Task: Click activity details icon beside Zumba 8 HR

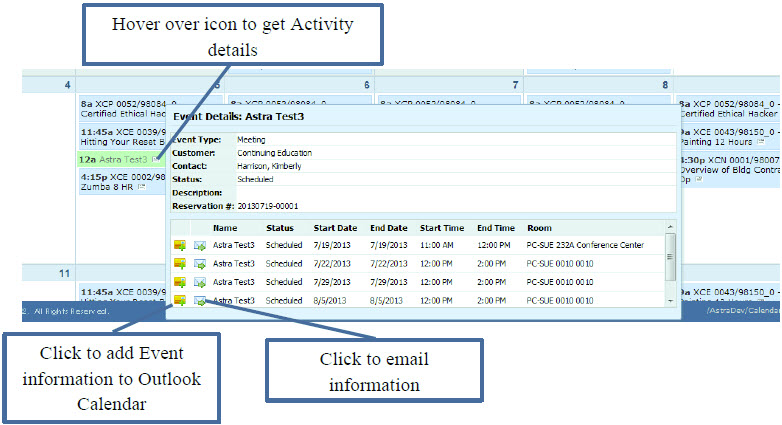Action: (x=142, y=187)
